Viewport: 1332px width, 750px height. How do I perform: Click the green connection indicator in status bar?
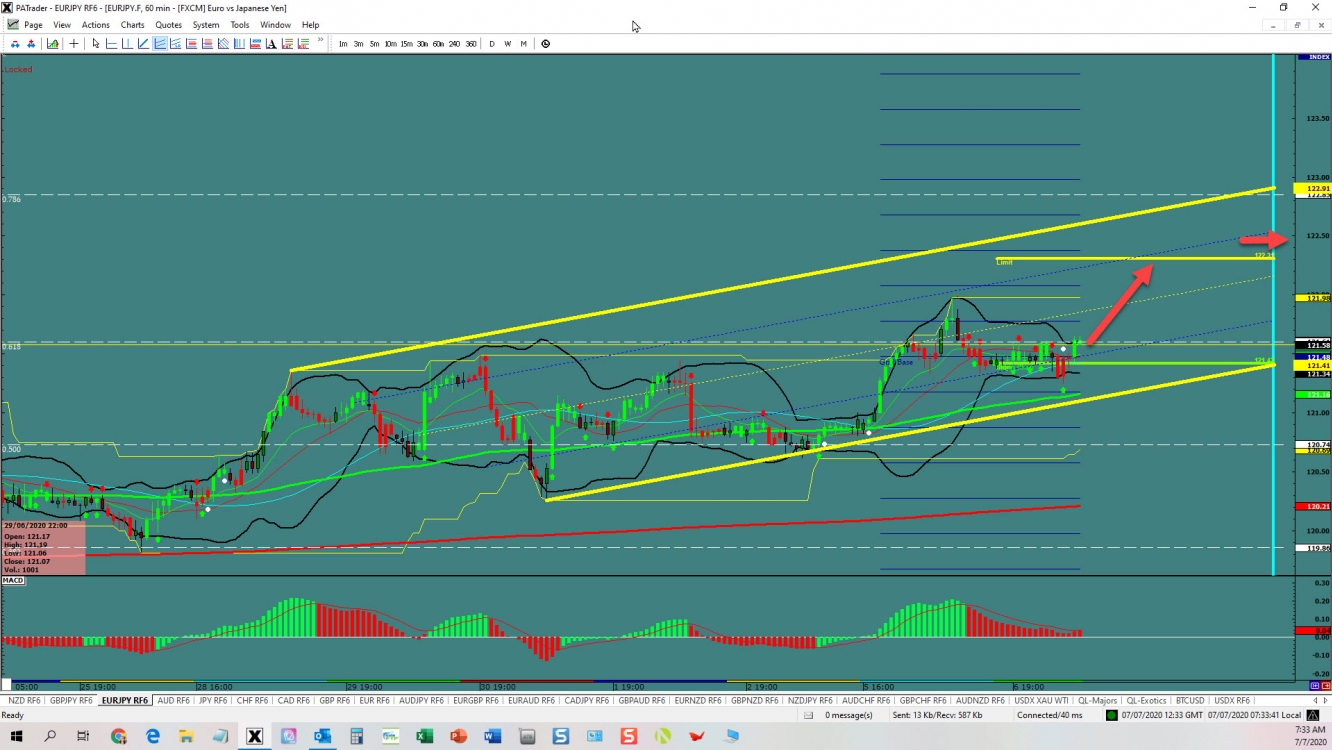tap(1112, 715)
